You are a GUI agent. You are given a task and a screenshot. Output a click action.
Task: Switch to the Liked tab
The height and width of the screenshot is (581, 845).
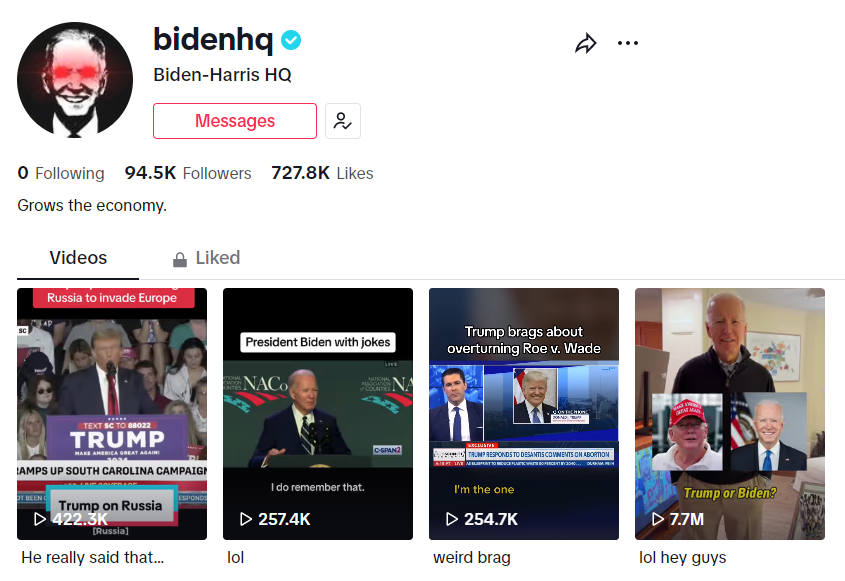pos(217,258)
